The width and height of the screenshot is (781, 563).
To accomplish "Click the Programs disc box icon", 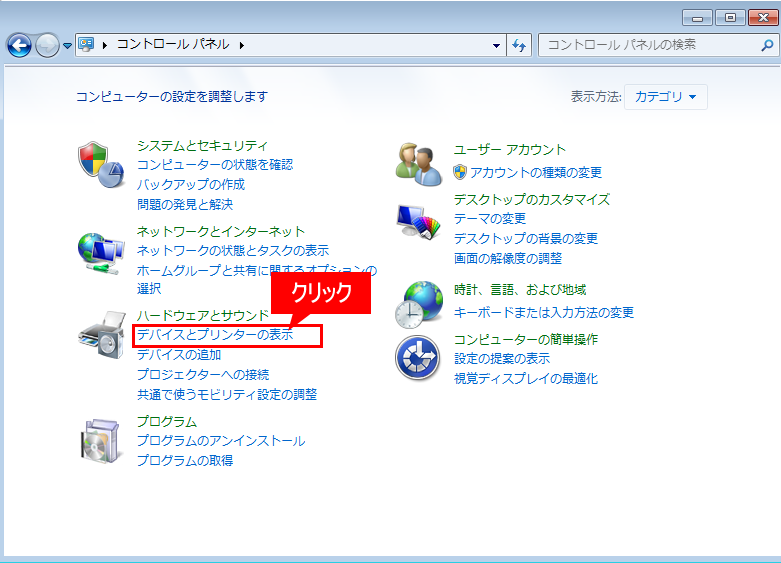I will pos(100,441).
